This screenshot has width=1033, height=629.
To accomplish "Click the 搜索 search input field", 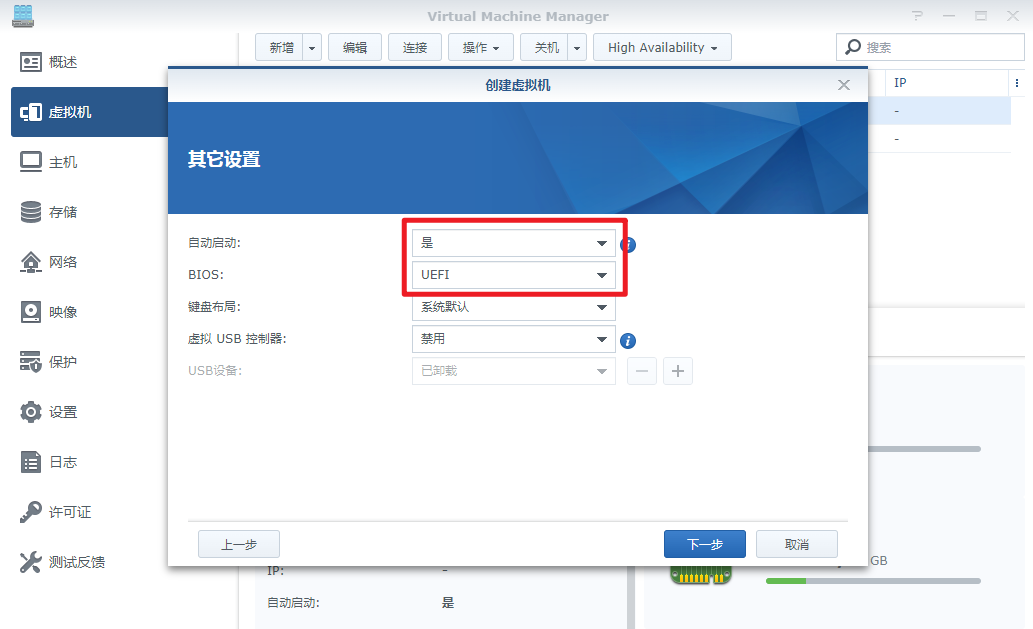I will pos(940,47).
